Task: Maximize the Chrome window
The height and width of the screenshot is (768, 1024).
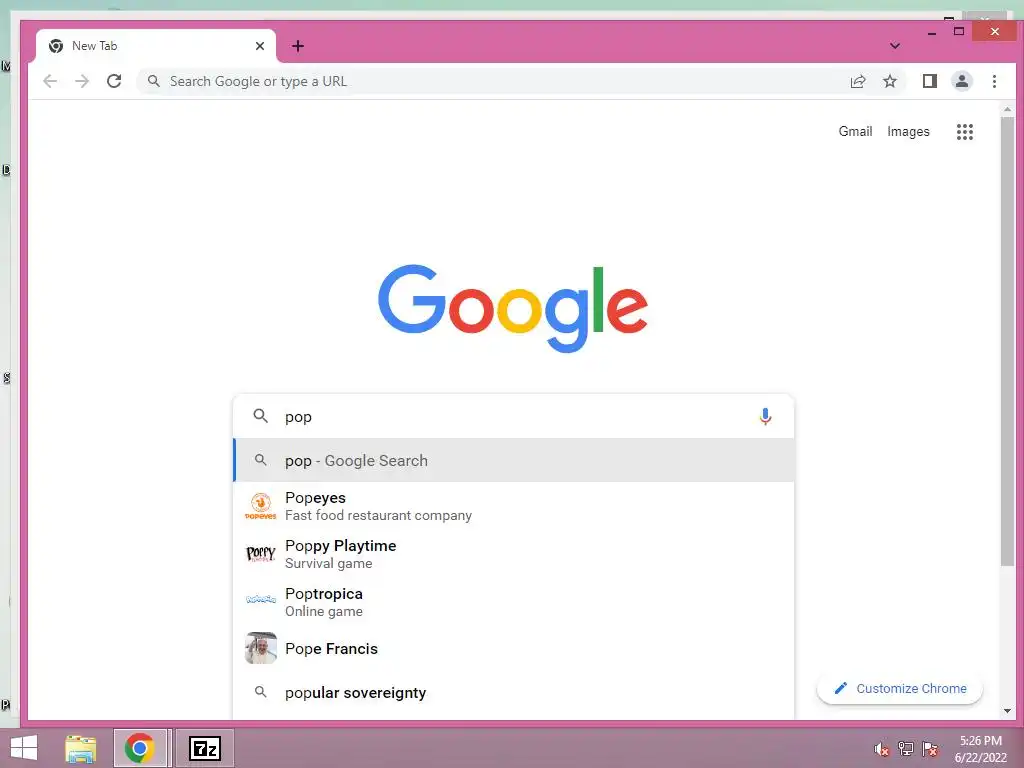Action: coord(959,31)
